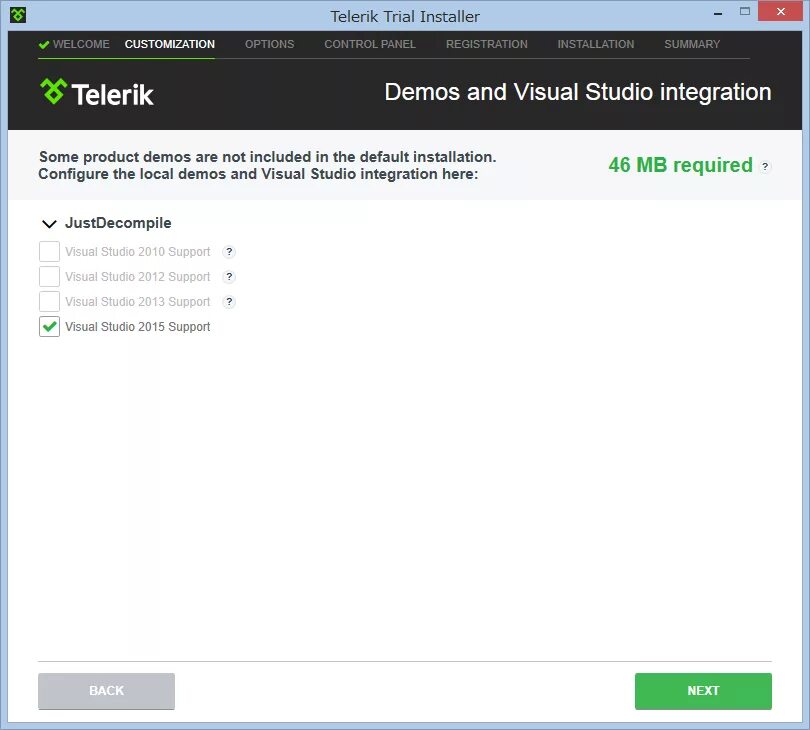This screenshot has height=730, width=810.
Task: Maximize the installer window
Action: tap(744, 11)
